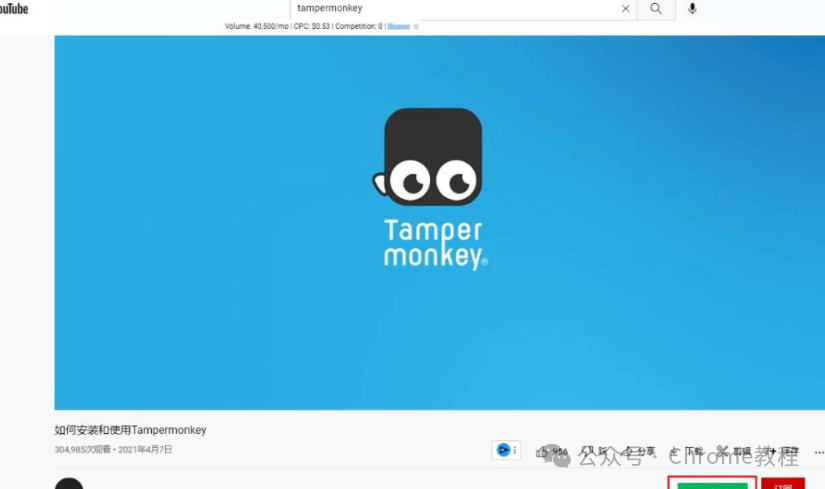This screenshot has width=825, height=489.
Task: Click the video title 如何安装和使用Tampermonkey
Action: (130, 430)
